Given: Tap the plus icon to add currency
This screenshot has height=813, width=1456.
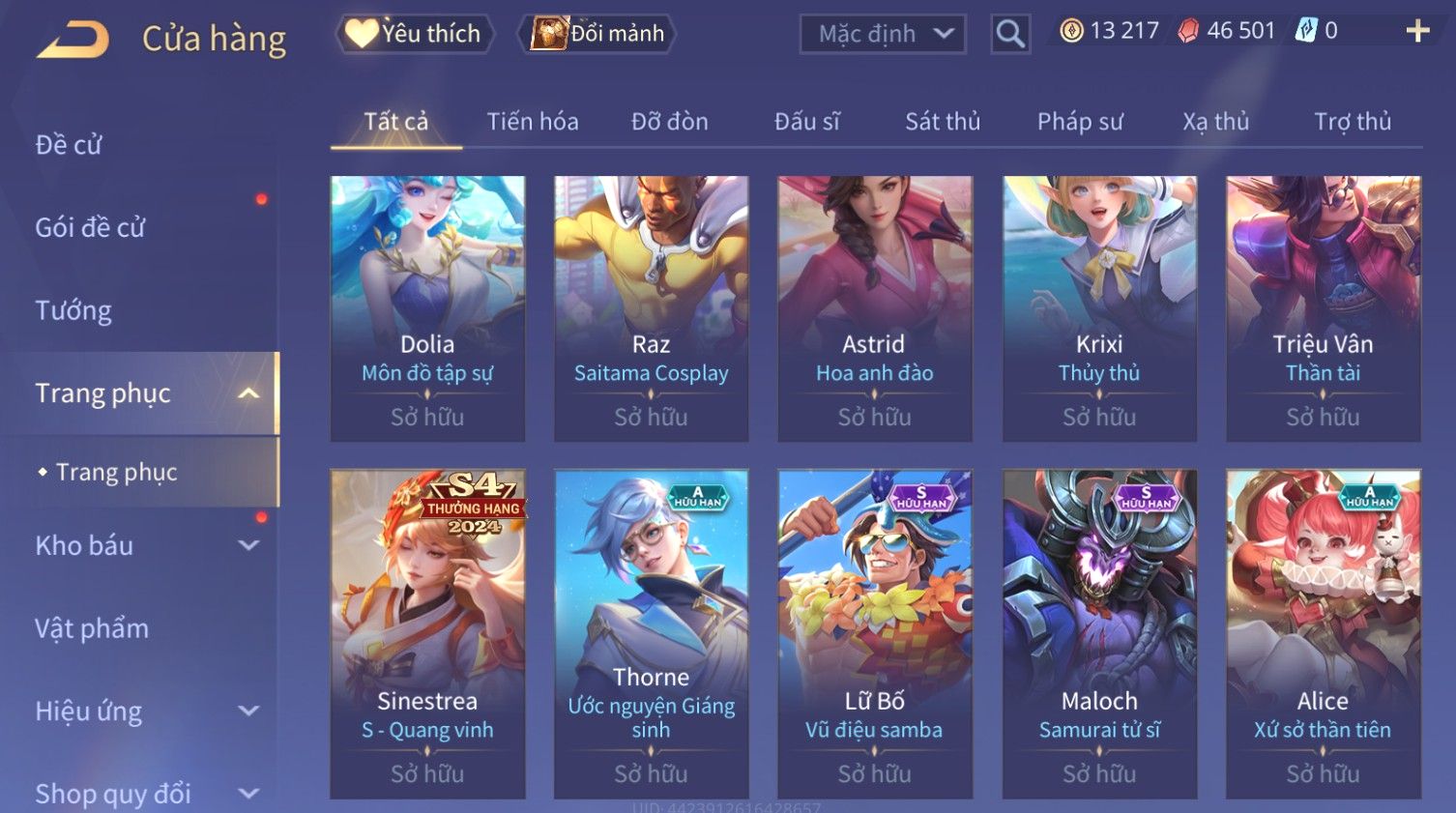Looking at the screenshot, I should (x=1417, y=32).
